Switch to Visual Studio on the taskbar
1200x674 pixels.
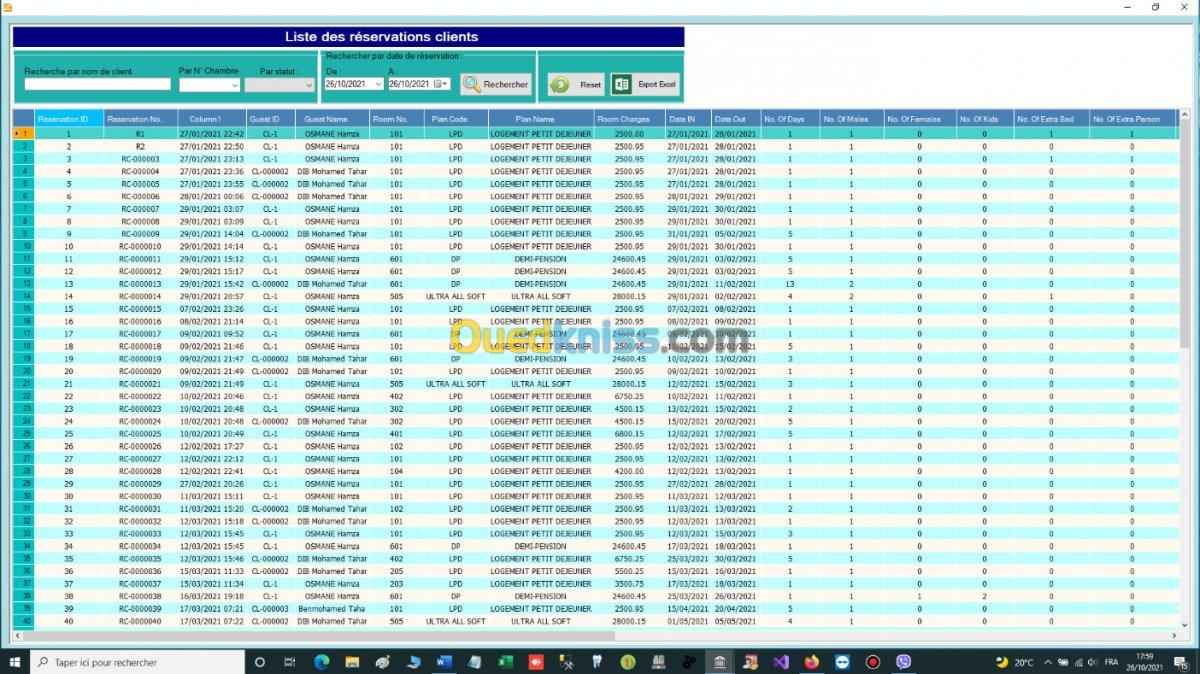(x=780, y=662)
